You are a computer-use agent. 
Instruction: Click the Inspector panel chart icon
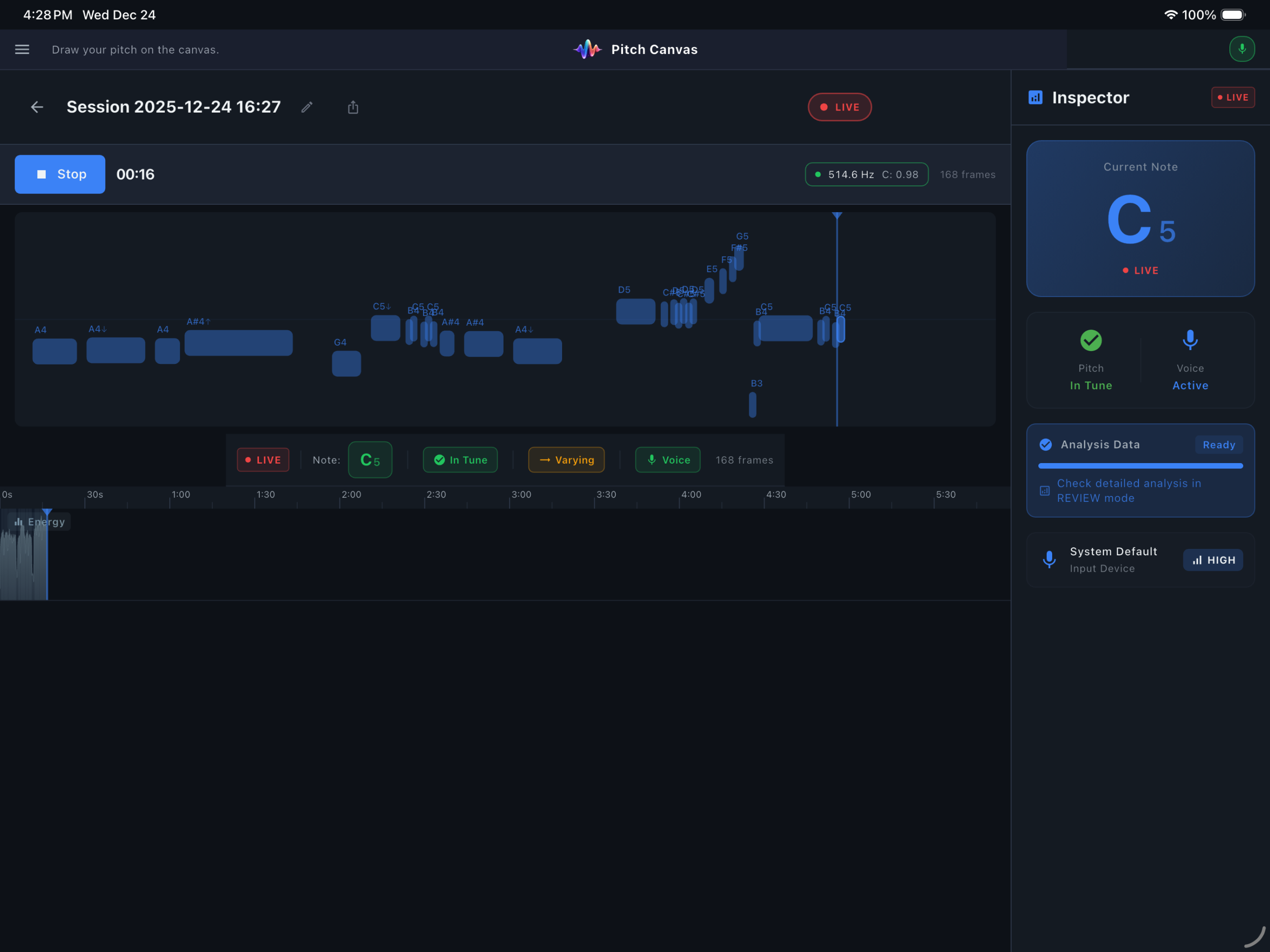(x=1035, y=98)
